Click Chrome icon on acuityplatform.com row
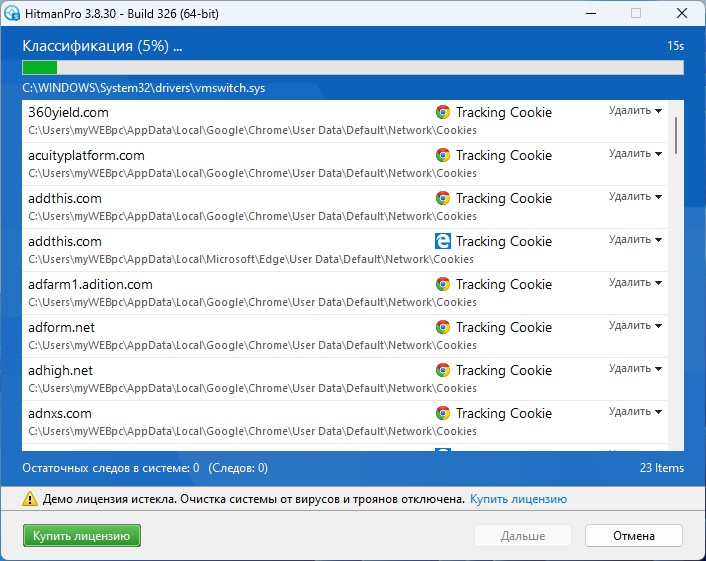Image resolution: width=706 pixels, height=561 pixels. 443,155
